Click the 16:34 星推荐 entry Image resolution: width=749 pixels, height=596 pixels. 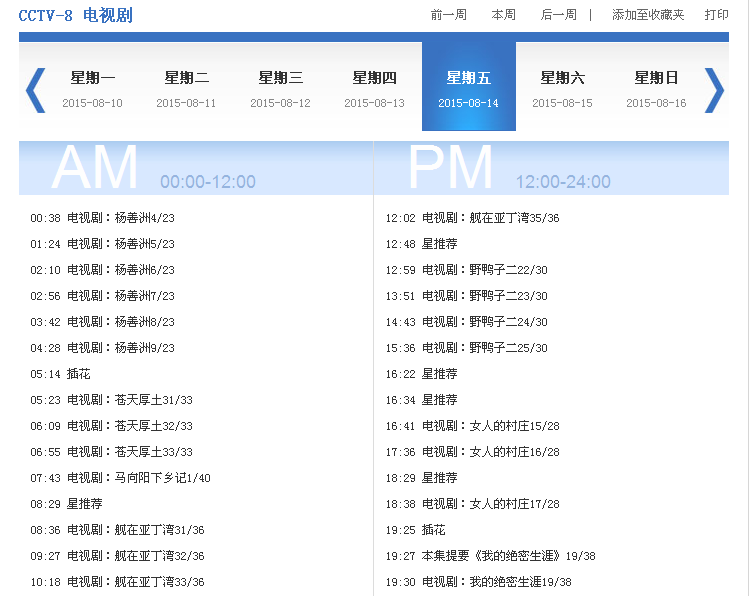(421, 400)
